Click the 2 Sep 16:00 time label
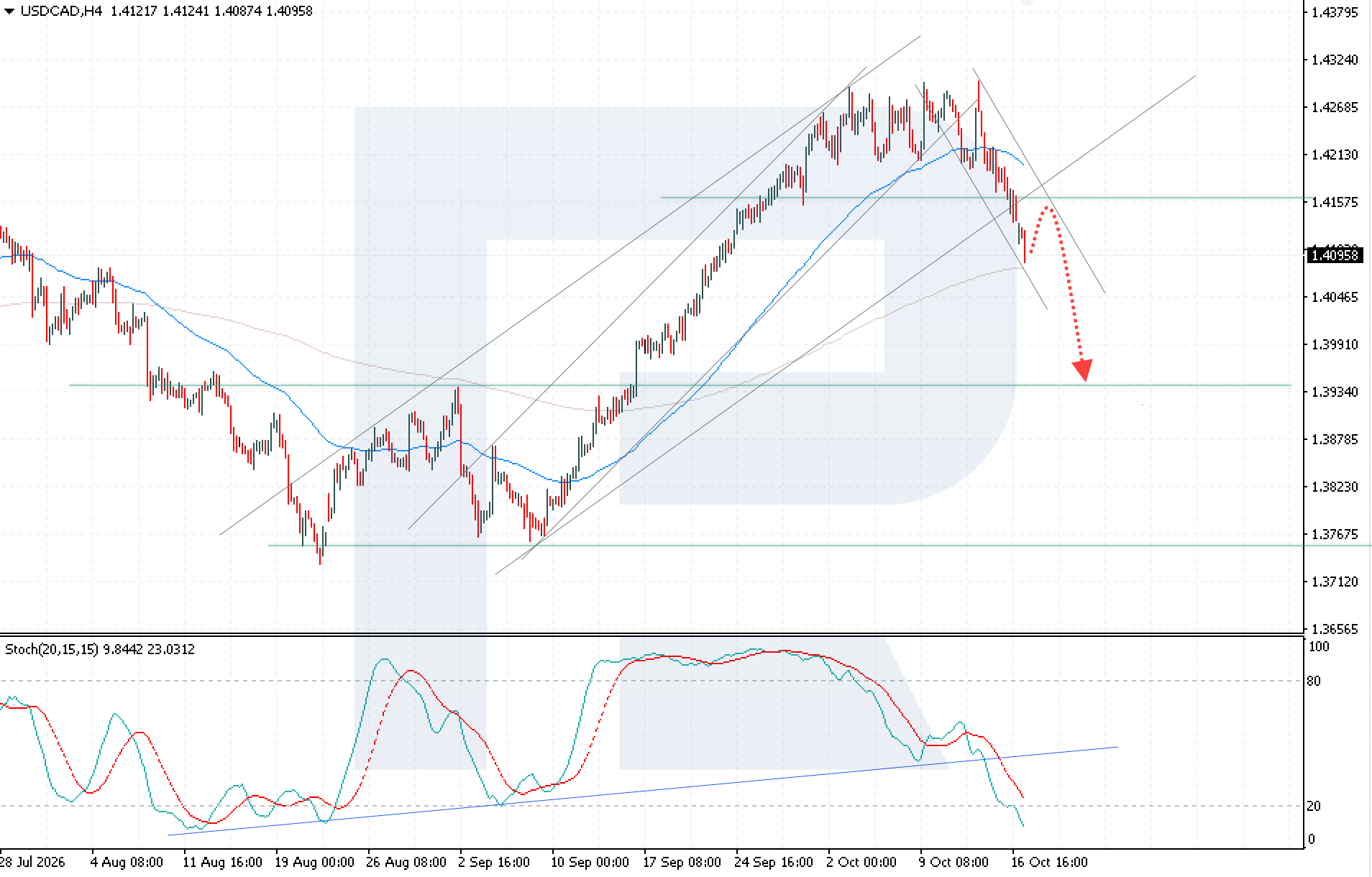The height and width of the screenshot is (877, 1372). [x=494, y=862]
